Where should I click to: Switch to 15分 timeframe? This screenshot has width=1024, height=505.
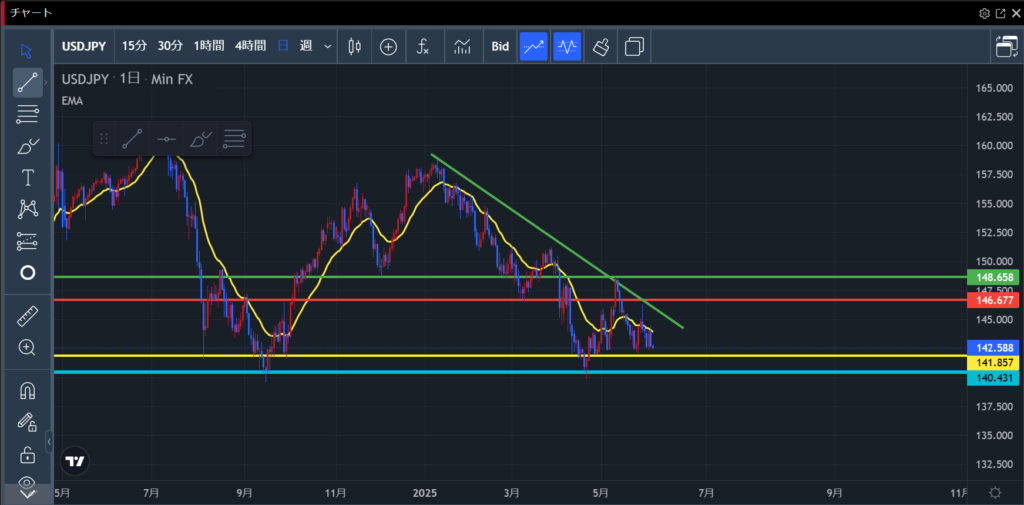pyautogui.click(x=135, y=46)
